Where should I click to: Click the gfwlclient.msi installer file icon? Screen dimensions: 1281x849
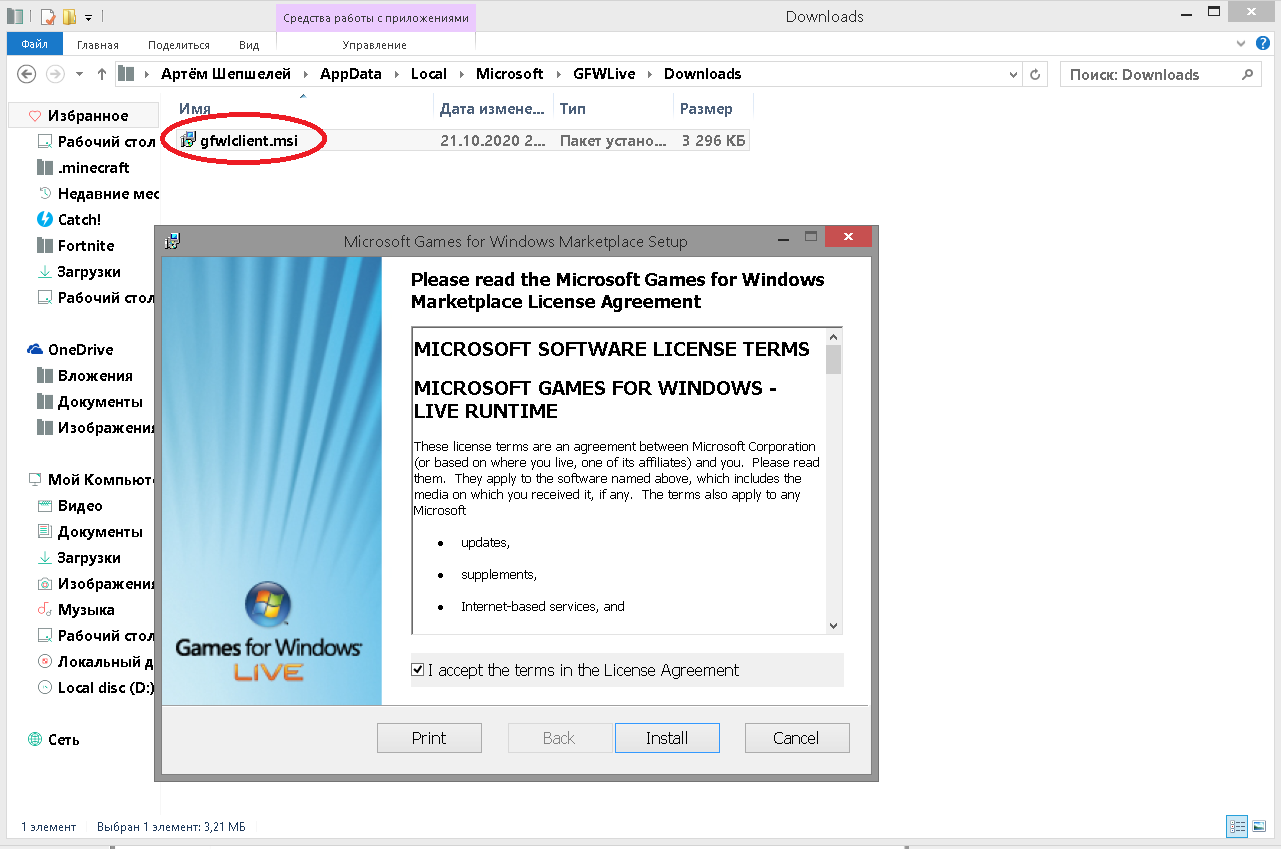click(188, 140)
